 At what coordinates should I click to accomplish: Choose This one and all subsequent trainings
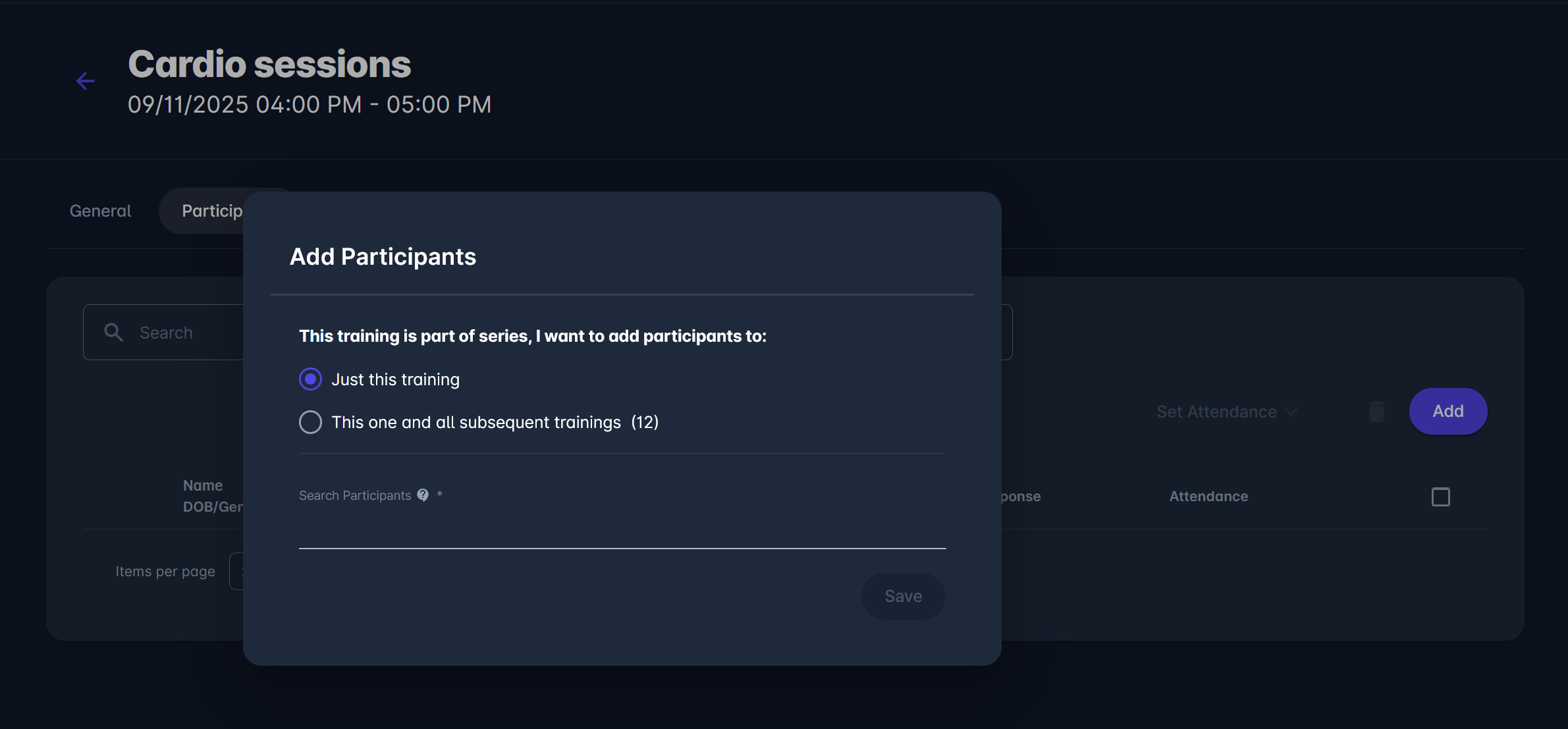pyautogui.click(x=311, y=422)
